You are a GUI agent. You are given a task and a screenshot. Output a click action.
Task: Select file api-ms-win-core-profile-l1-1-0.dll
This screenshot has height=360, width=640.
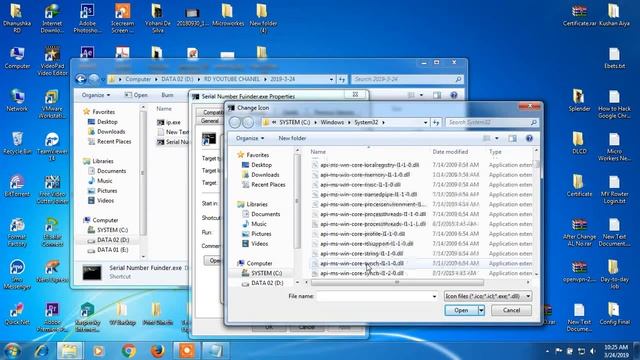362,234
